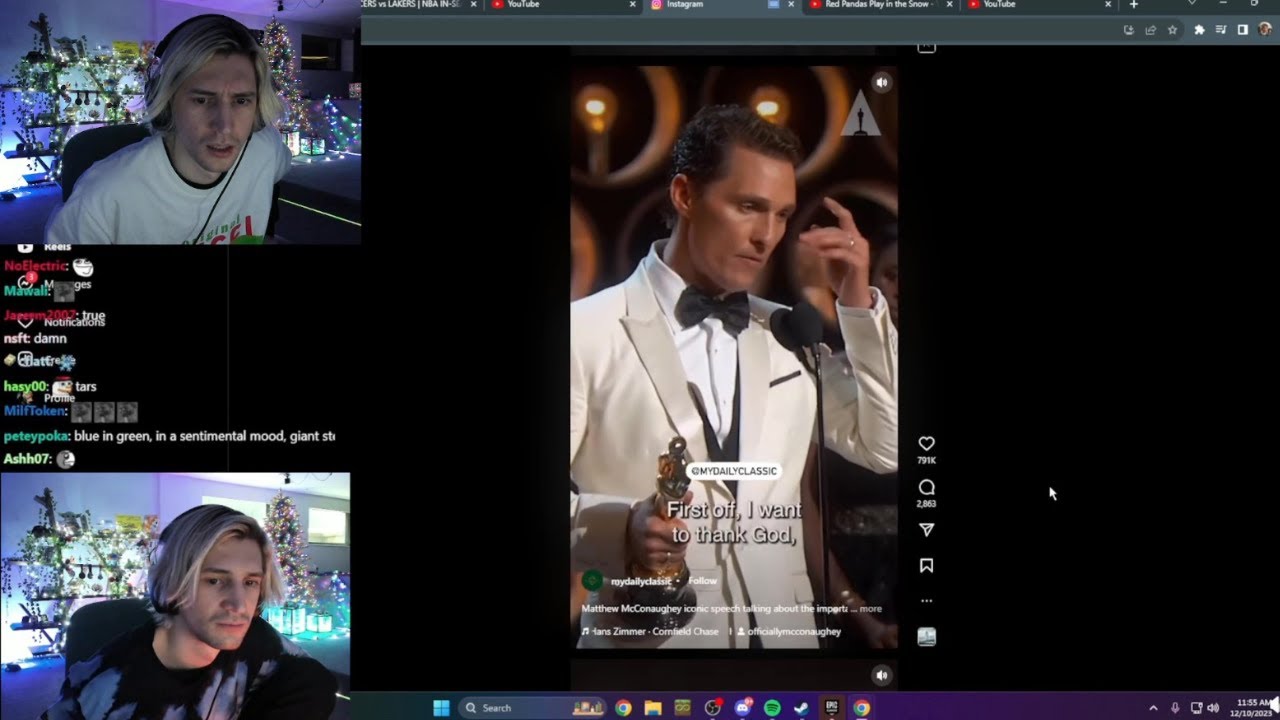Open the active Chrome window on taskbar
Viewport: 1280px width, 720px height.
click(x=861, y=708)
